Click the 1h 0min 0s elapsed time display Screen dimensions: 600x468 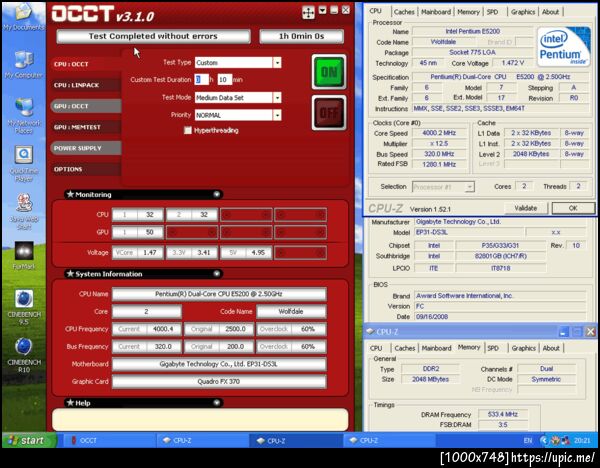(x=302, y=36)
